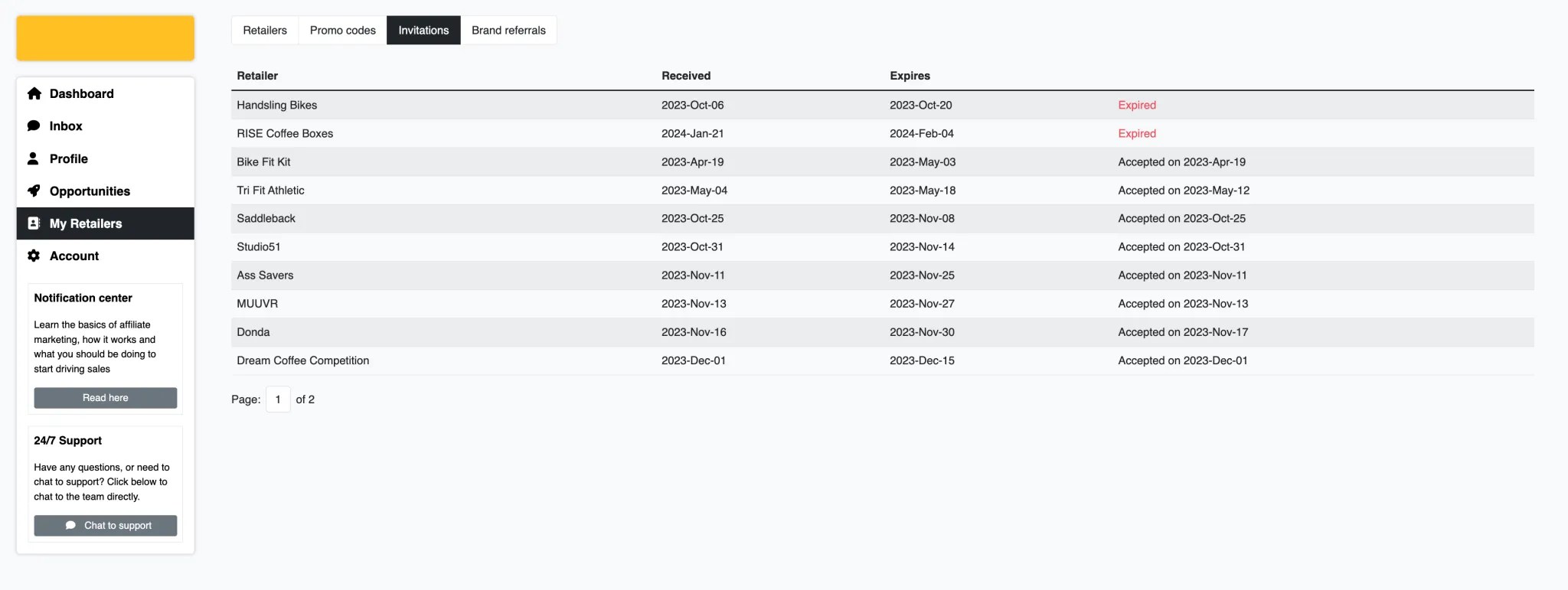Click the 24/7 Support heading
This screenshot has width=1568, height=590.
pos(67,441)
